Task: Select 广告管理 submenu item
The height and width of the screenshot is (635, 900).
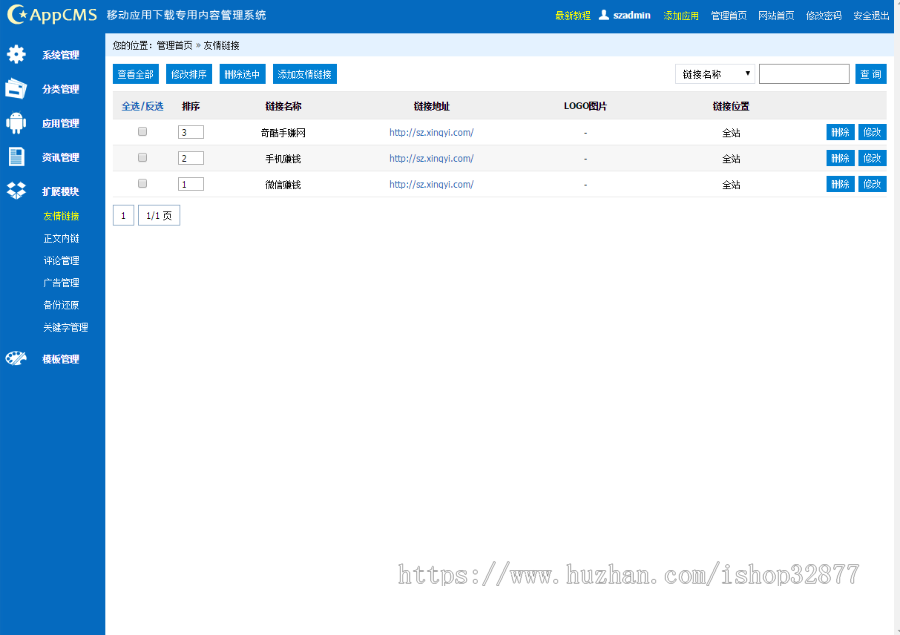Action: [x=61, y=282]
